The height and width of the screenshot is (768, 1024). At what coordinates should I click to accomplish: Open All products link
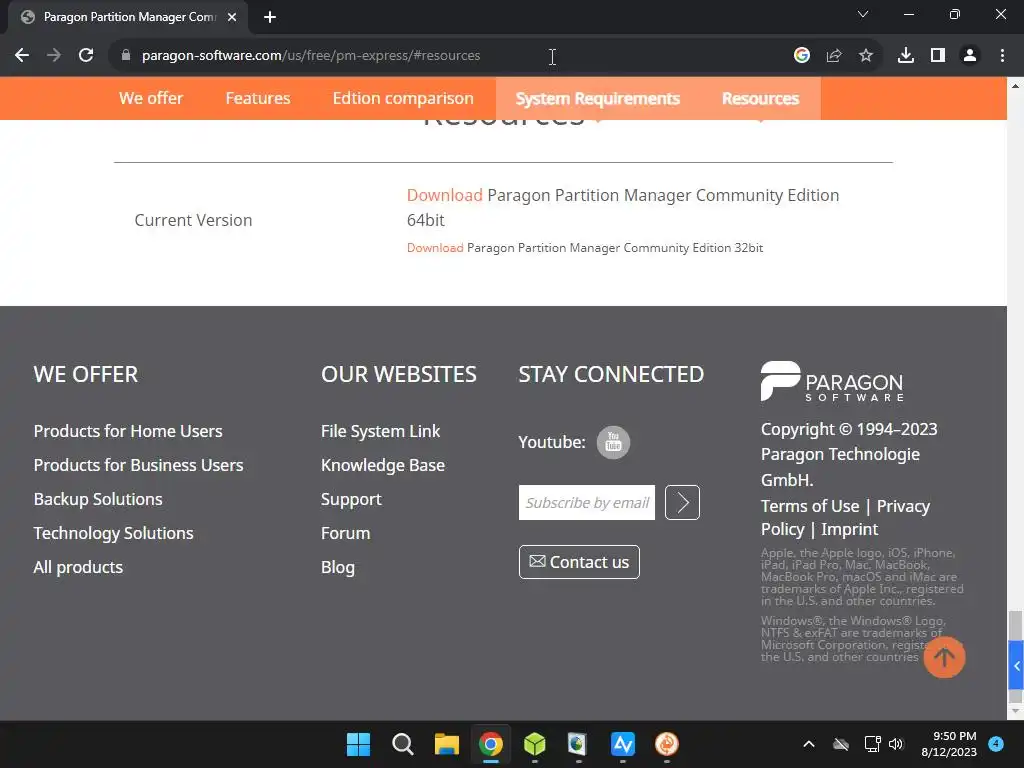[x=78, y=567]
